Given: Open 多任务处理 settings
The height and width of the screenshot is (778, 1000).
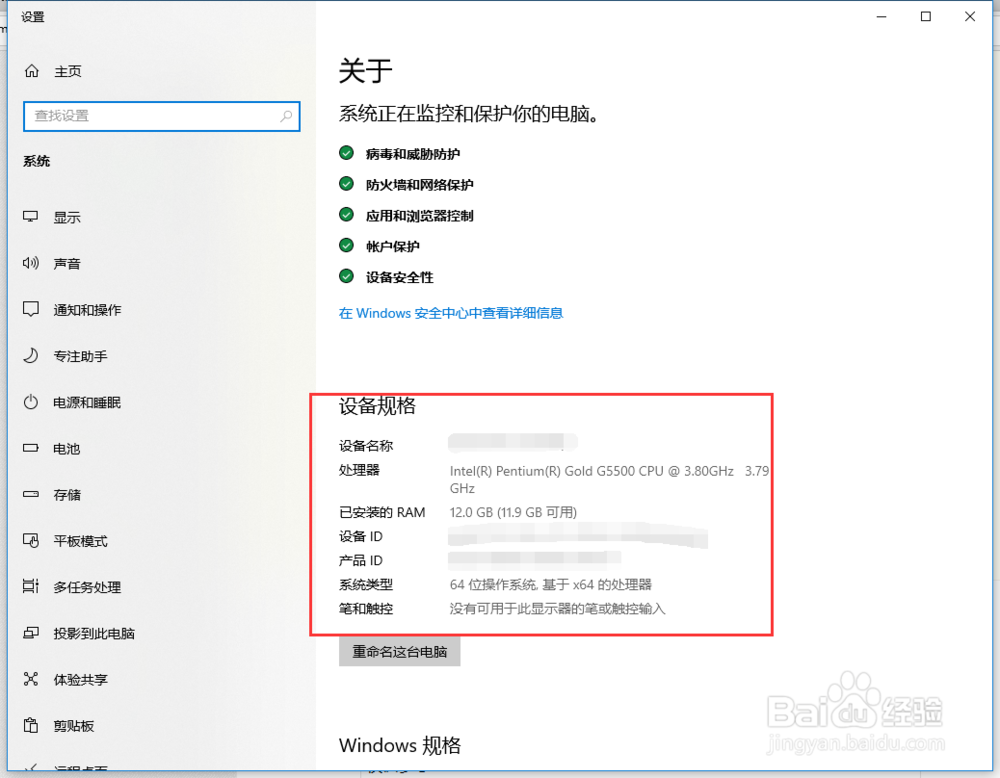Looking at the screenshot, I should point(87,587).
